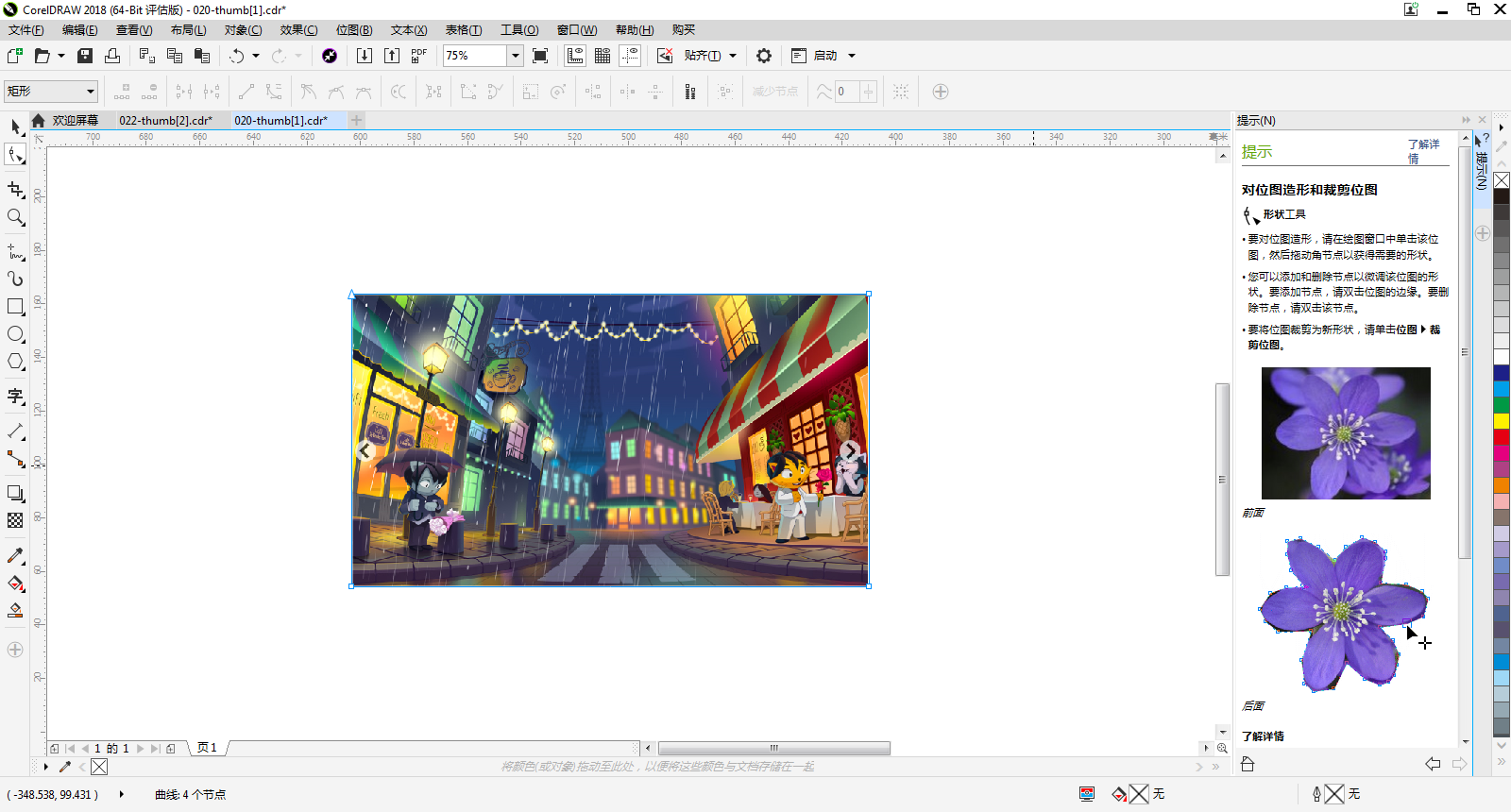
Task: Select the Pick tool in the toolbox
Action: (15, 127)
